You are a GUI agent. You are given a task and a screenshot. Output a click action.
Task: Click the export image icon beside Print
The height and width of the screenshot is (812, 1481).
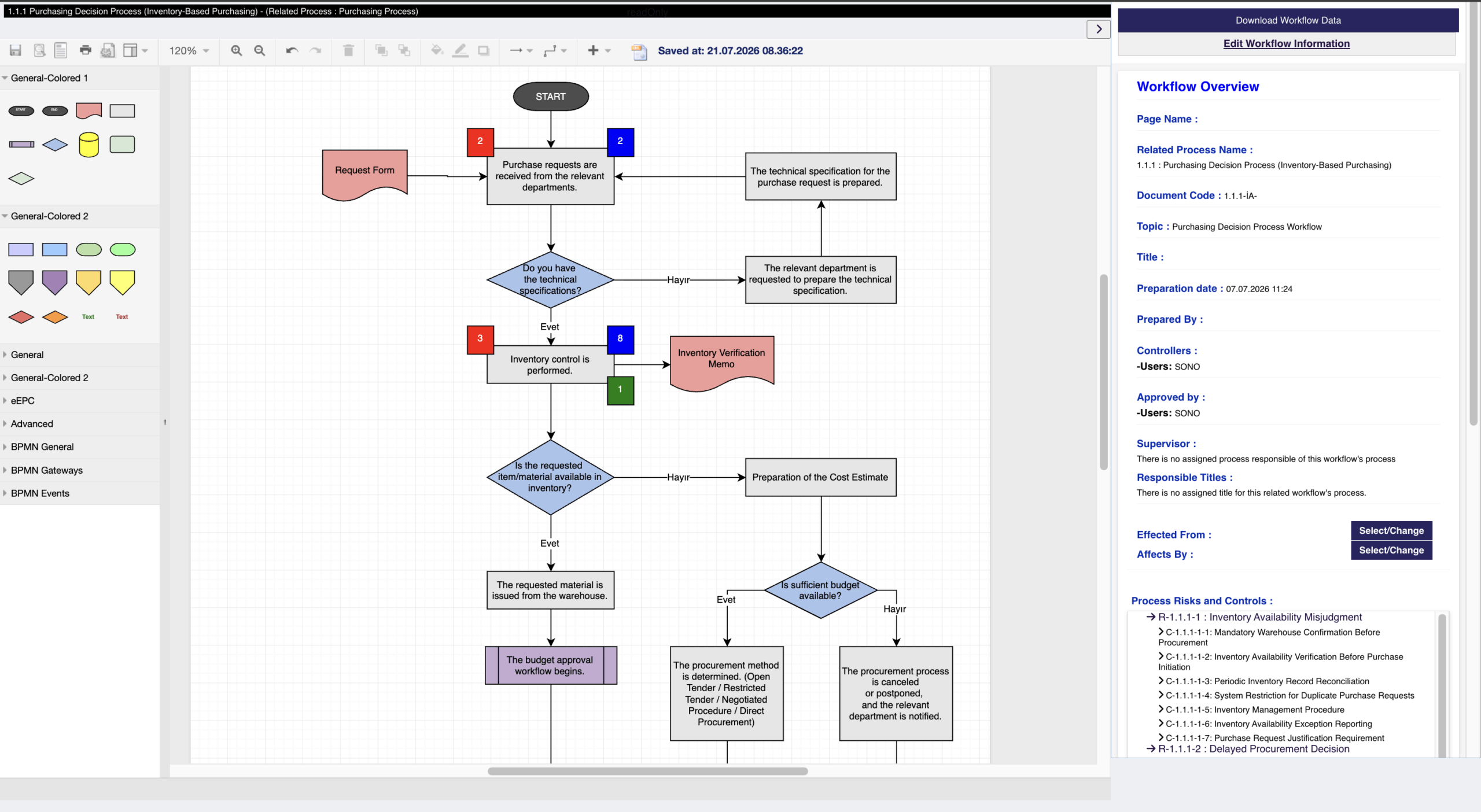click(108, 51)
